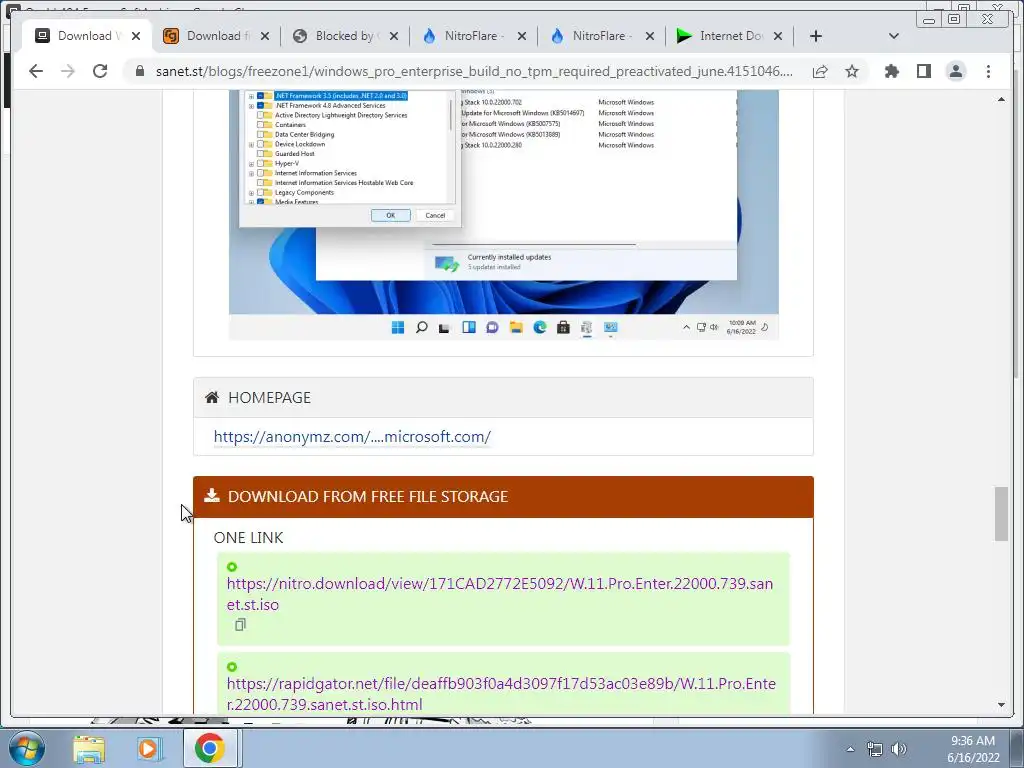Click the Download From Free File Storage header
Screen dimensions: 1024x768
coord(503,496)
